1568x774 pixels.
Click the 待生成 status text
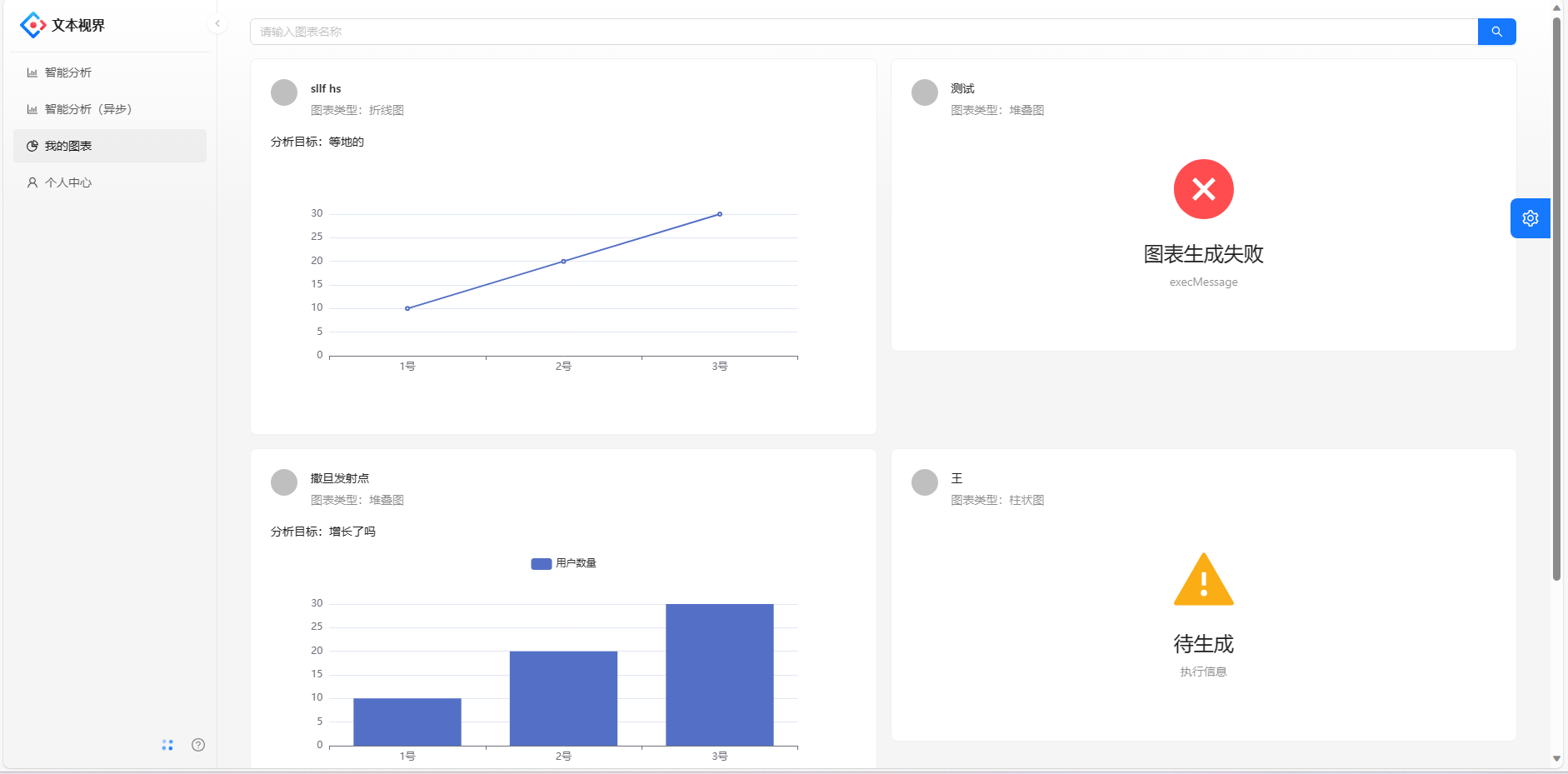coord(1204,644)
